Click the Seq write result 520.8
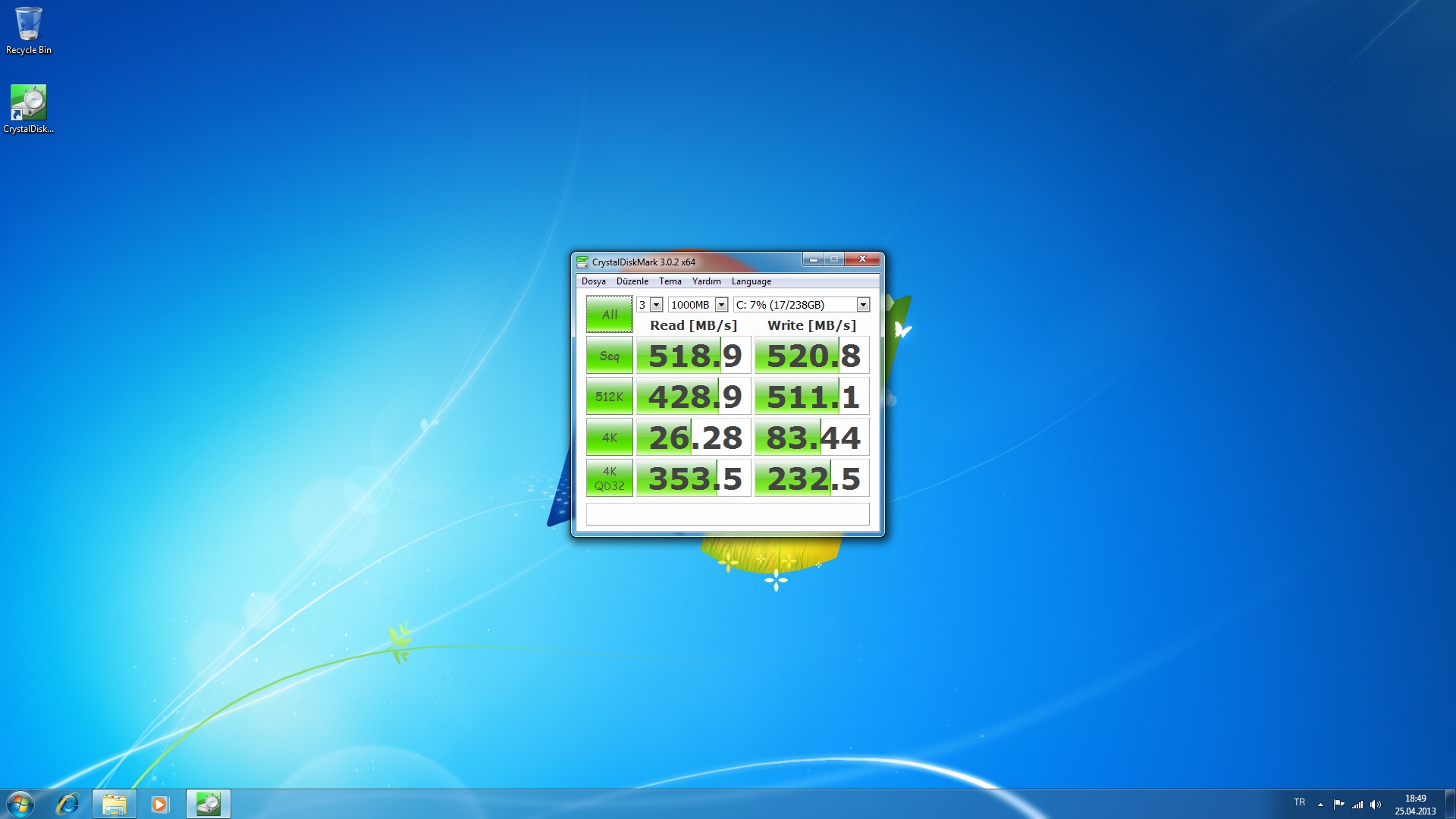This screenshot has height=819, width=1456. click(811, 356)
